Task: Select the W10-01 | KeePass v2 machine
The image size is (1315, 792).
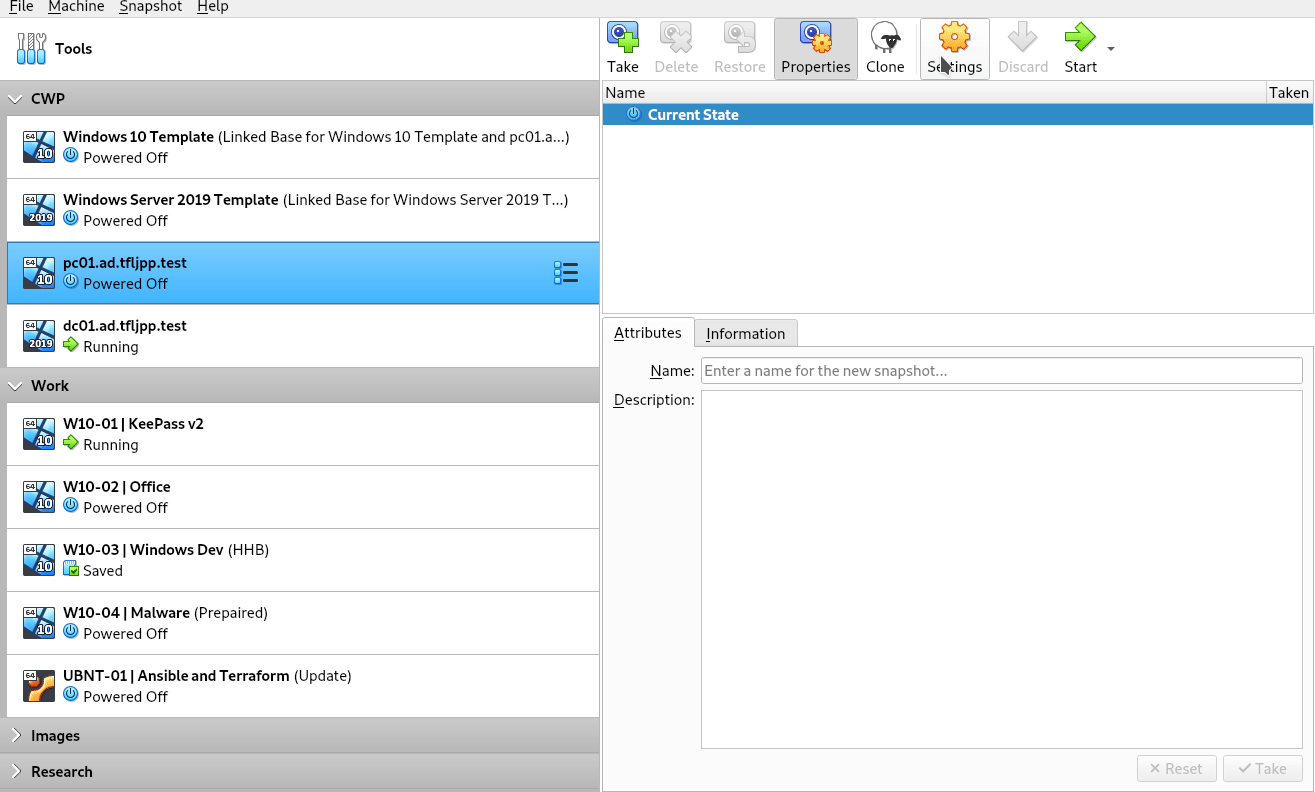Action: click(x=303, y=434)
